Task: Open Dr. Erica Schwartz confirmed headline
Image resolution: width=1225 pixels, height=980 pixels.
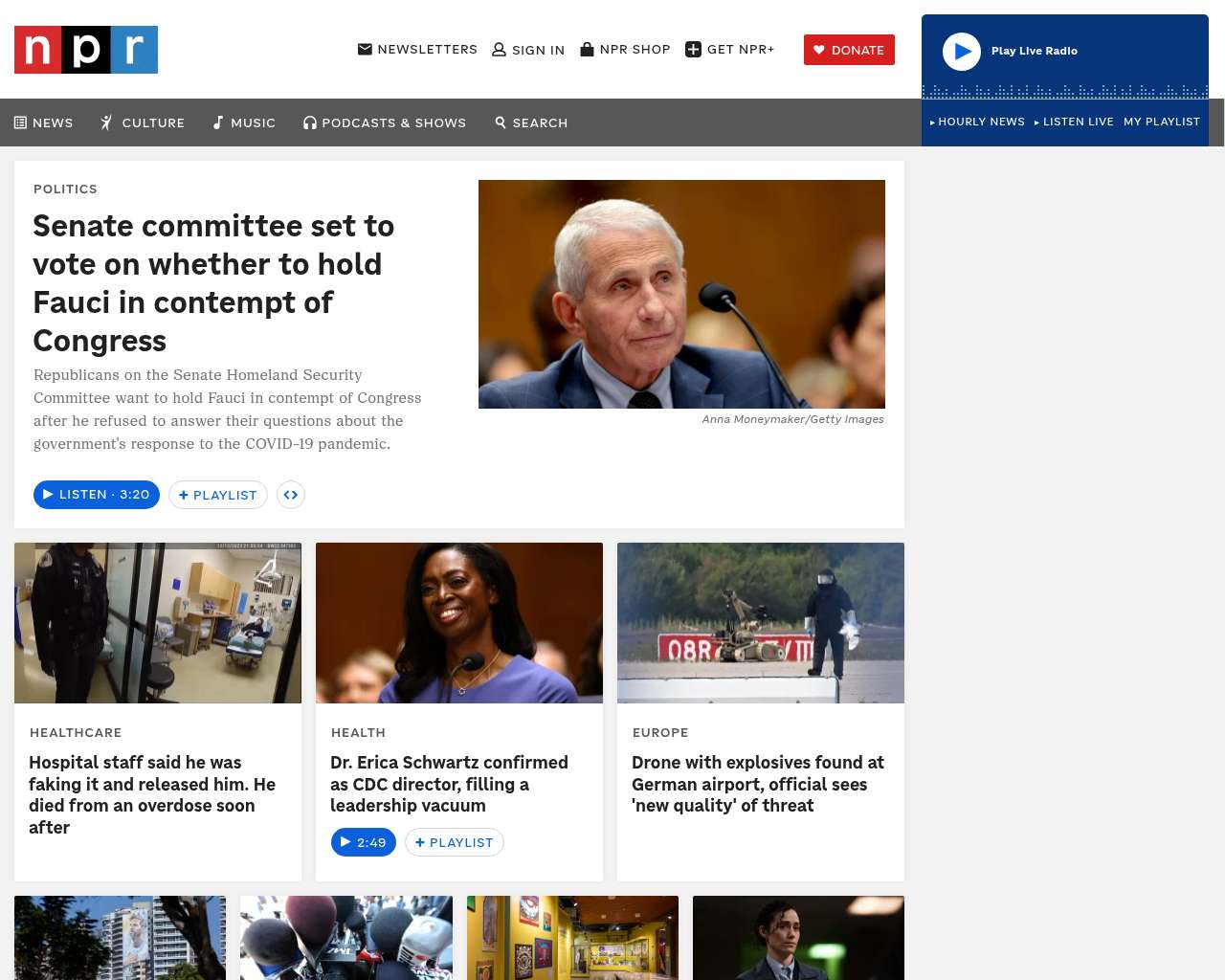Action: tap(449, 784)
